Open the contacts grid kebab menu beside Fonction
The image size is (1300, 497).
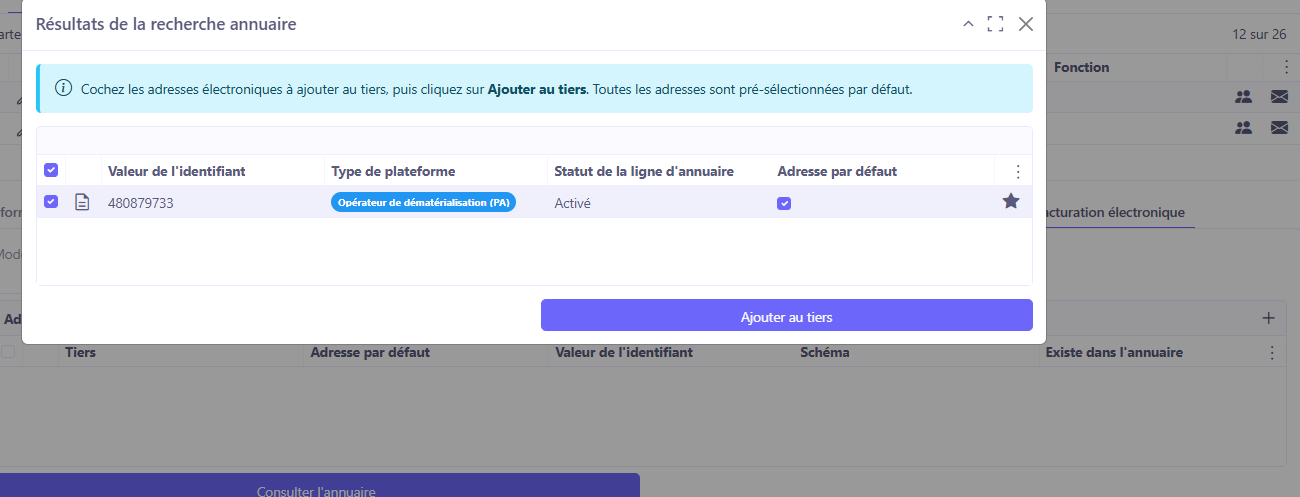[1285, 67]
